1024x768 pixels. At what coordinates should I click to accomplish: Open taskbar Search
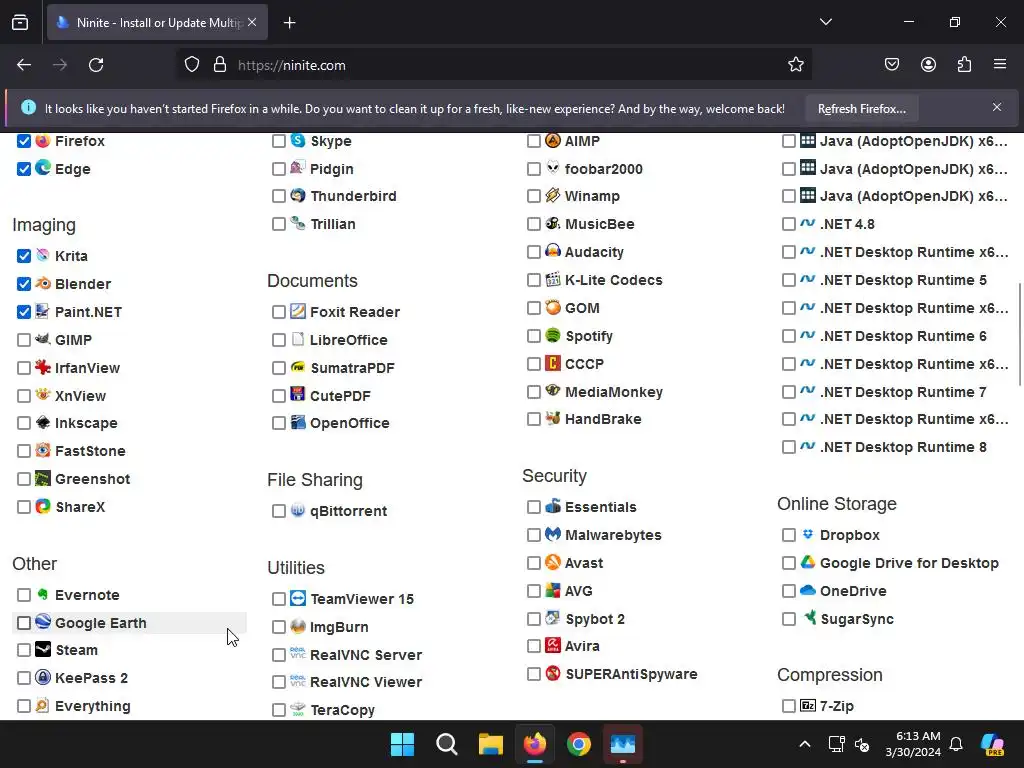point(447,744)
